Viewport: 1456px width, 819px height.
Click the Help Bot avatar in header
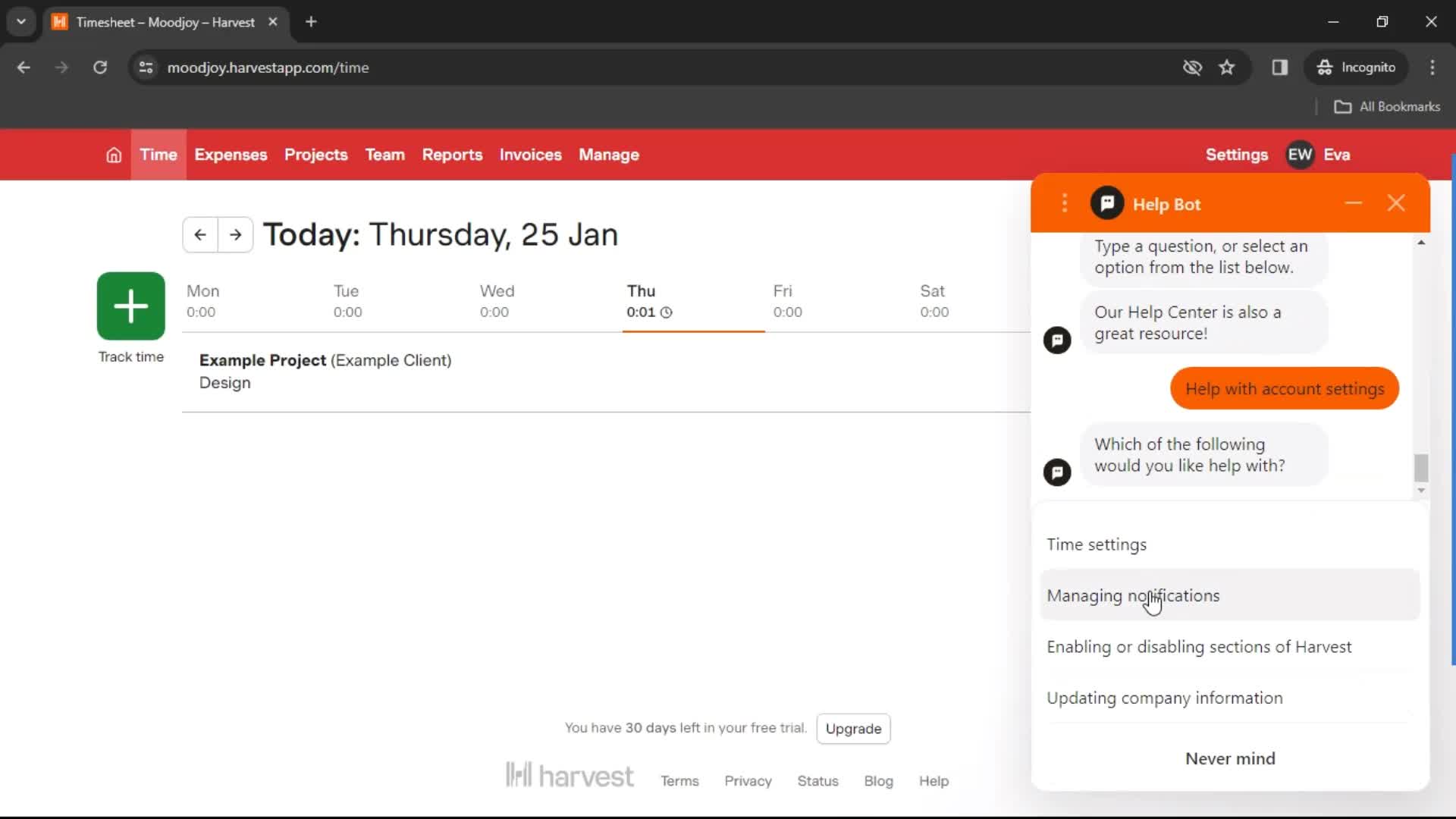1107,203
